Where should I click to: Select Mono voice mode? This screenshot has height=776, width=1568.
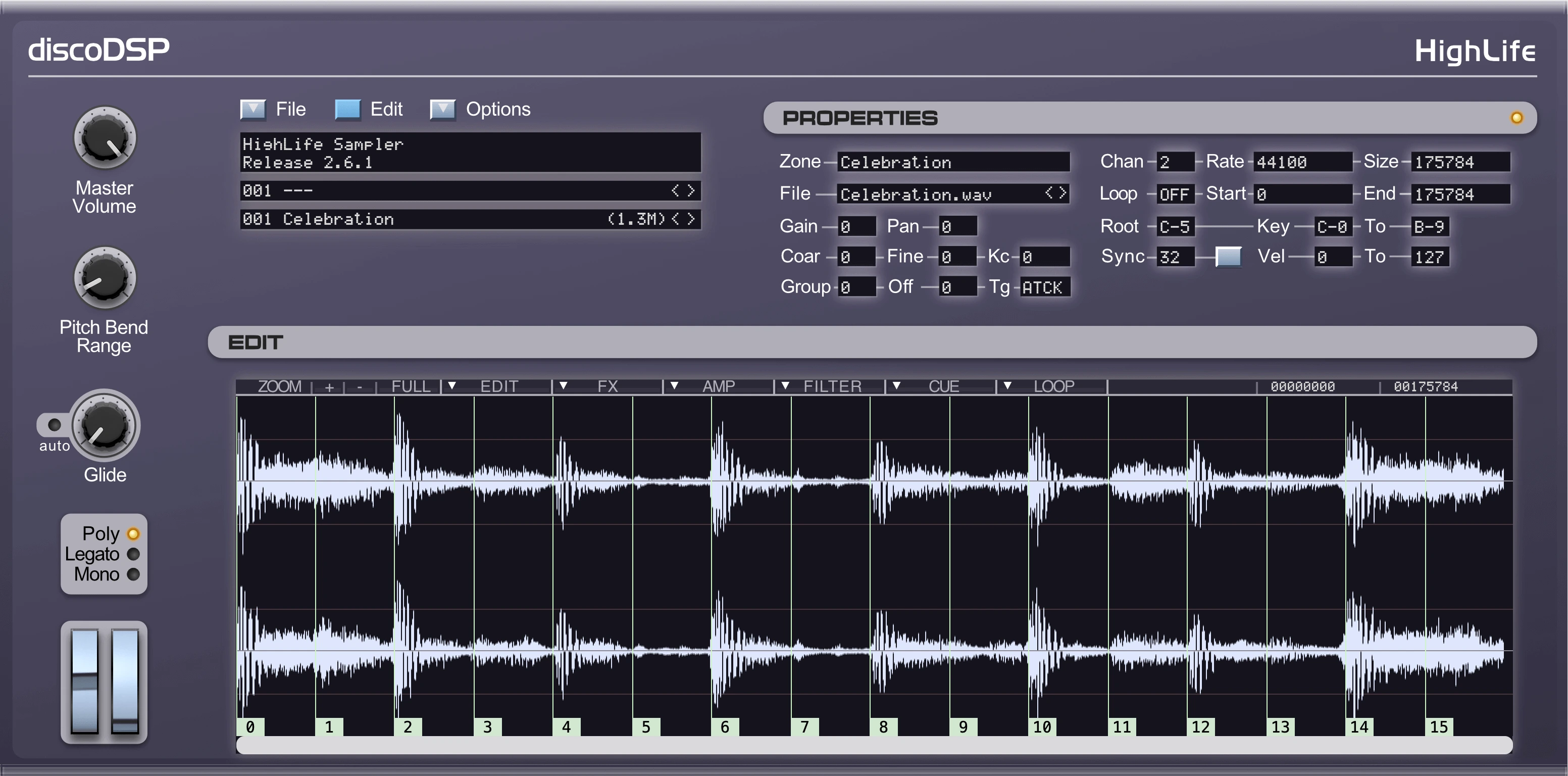(x=133, y=574)
